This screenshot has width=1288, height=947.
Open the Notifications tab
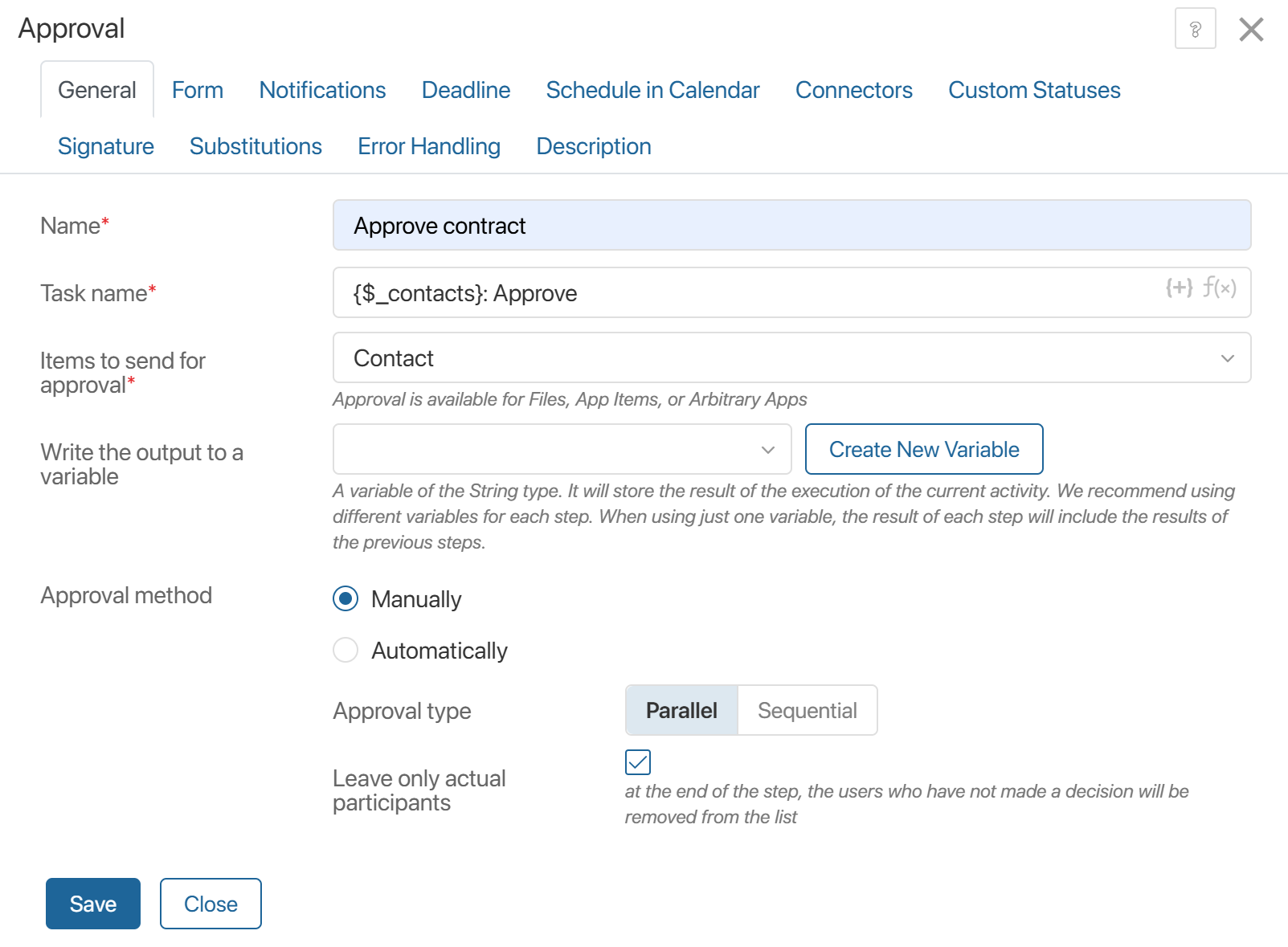[x=322, y=90]
